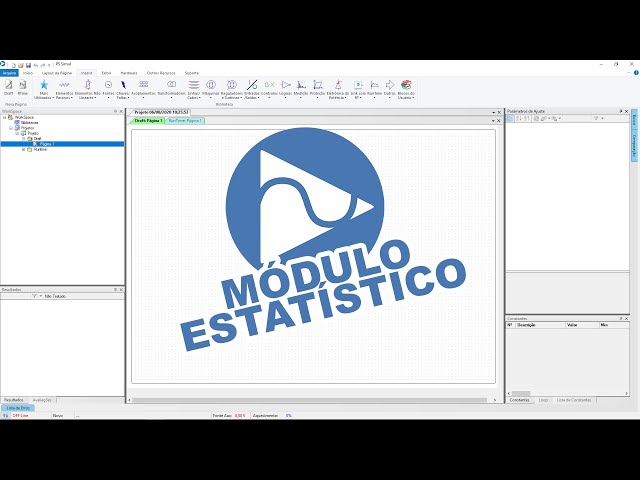This screenshot has height=480, width=640.
Task: Open the Runtime library
Action: [374, 88]
